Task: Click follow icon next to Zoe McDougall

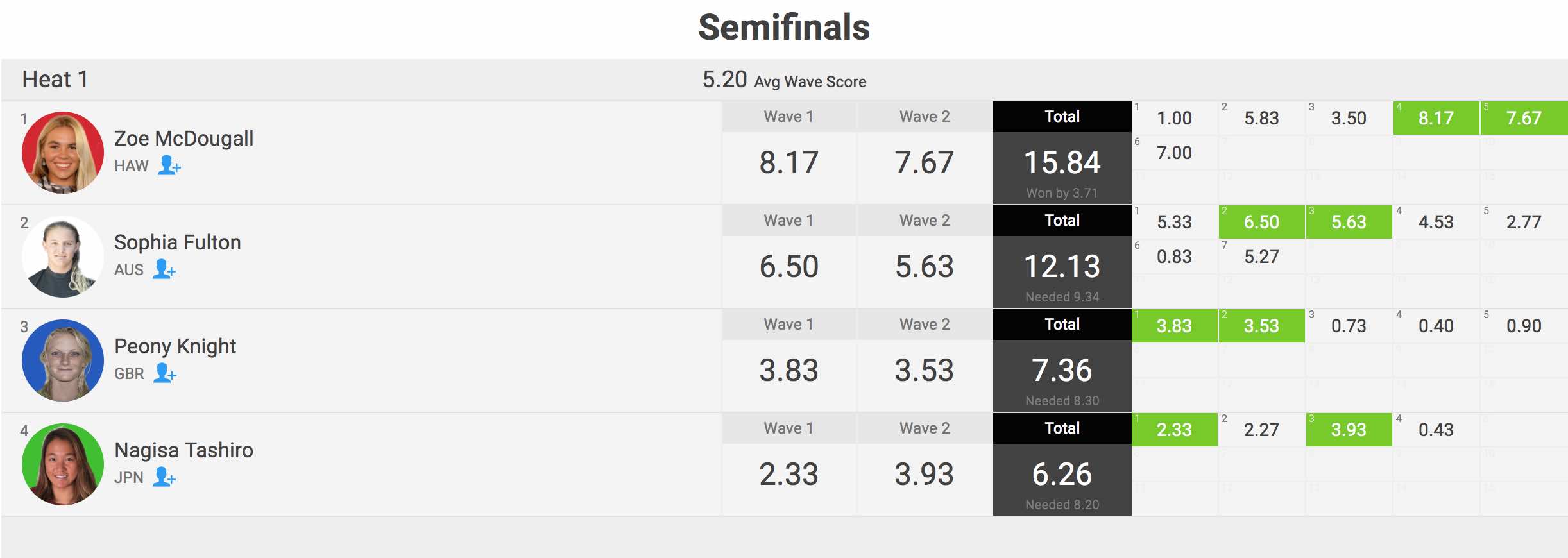Action: click(169, 165)
